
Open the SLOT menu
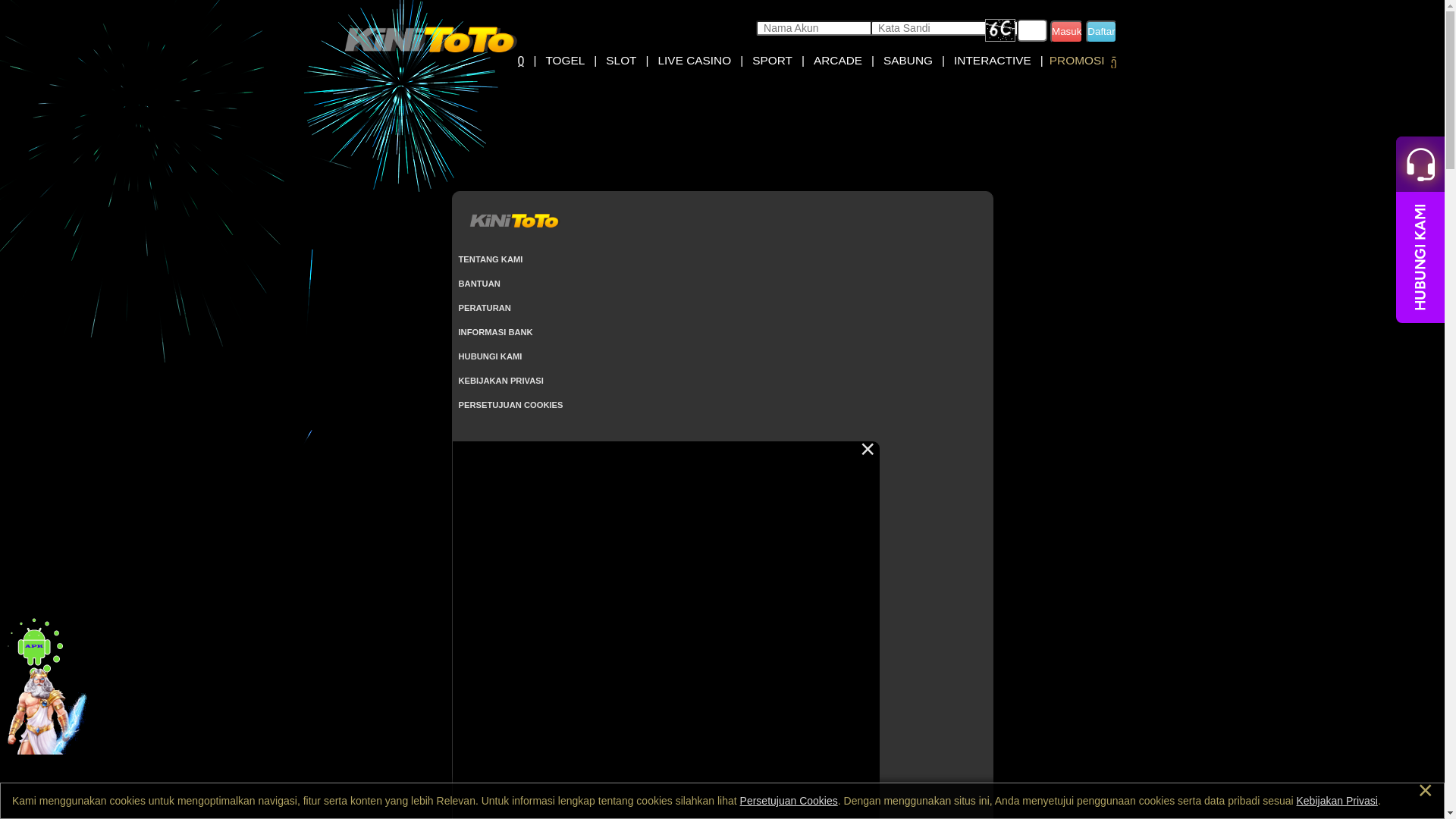(621, 61)
